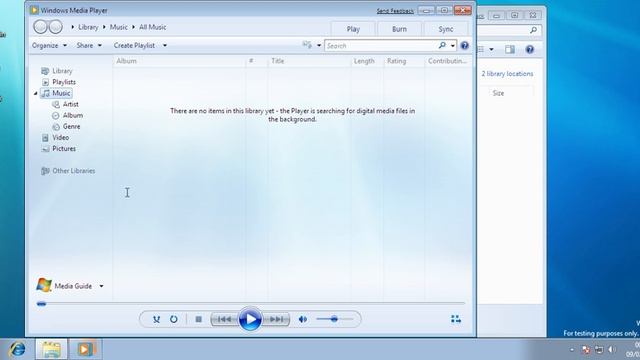
Task: Open the search options dropdown arrow
Action: (x=453, y=46)
